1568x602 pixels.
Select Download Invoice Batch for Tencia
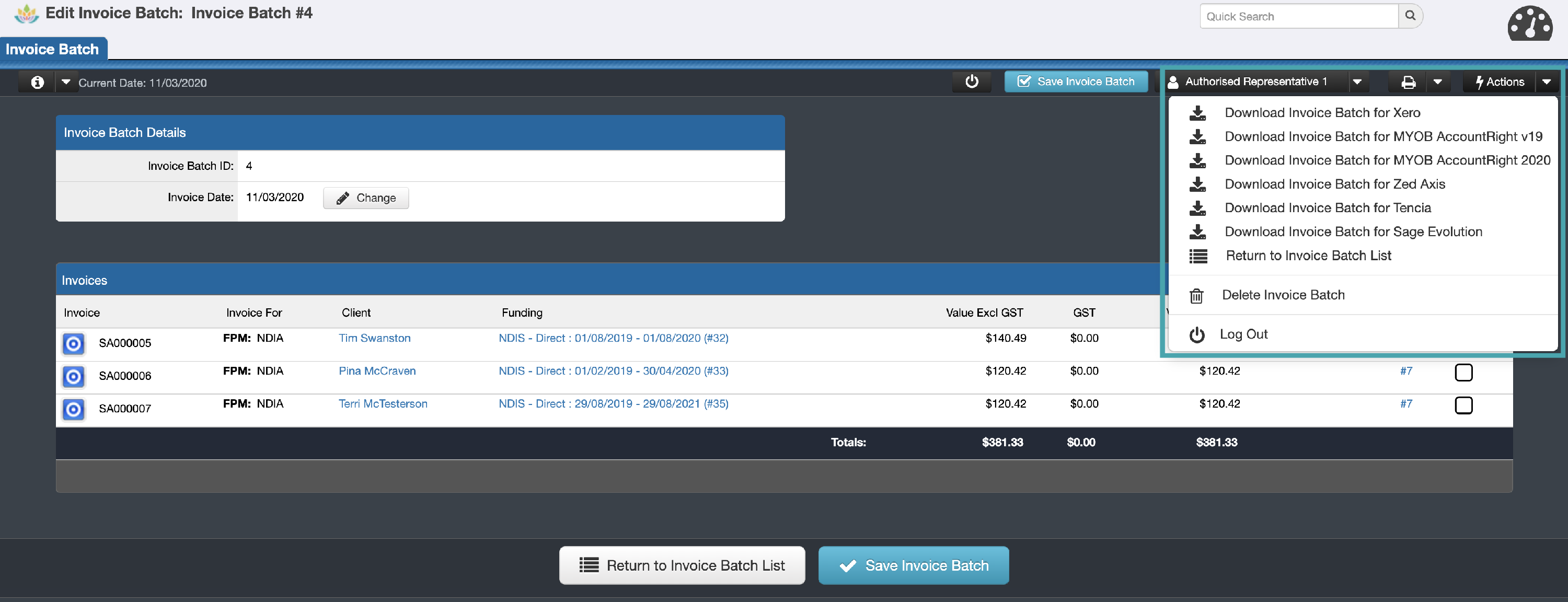pos(1328,207)
